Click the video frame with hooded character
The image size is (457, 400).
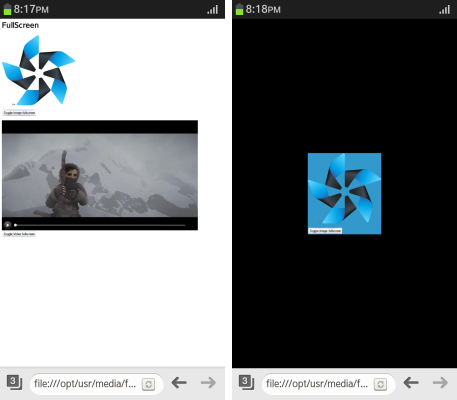click(x=100, y=175)
